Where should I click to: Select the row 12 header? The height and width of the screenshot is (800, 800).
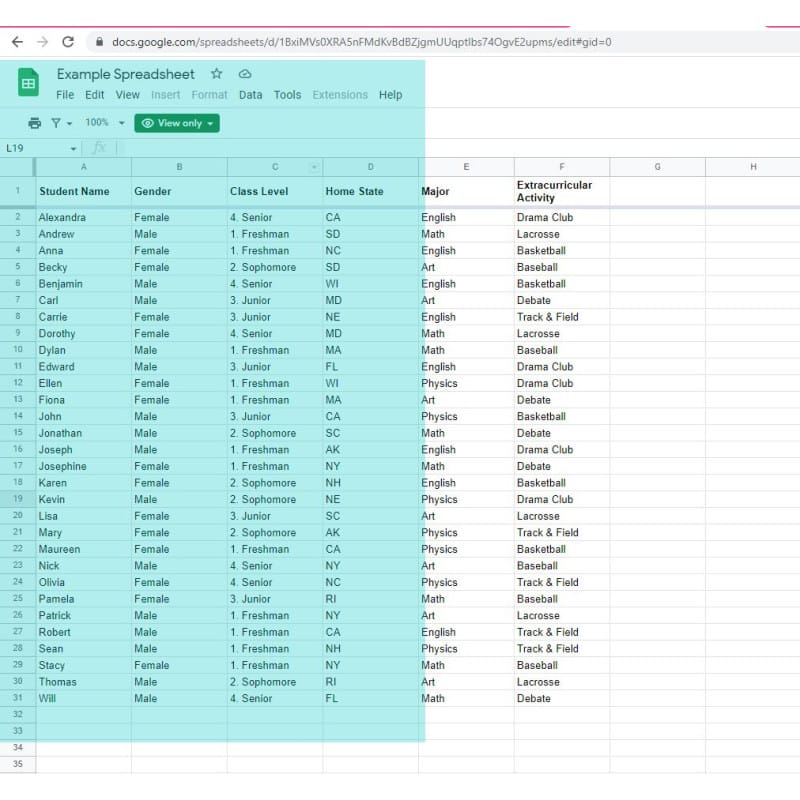[x=18, y=383]
